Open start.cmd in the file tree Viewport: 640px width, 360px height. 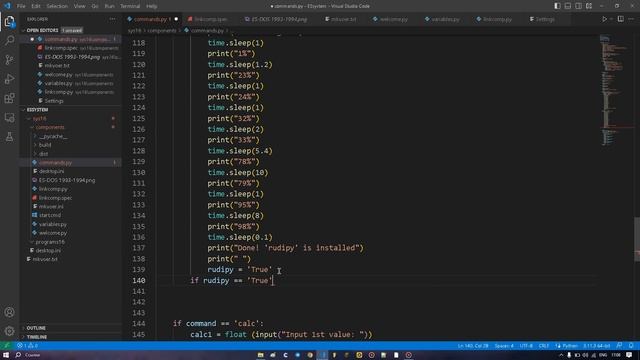click(71, 215)
